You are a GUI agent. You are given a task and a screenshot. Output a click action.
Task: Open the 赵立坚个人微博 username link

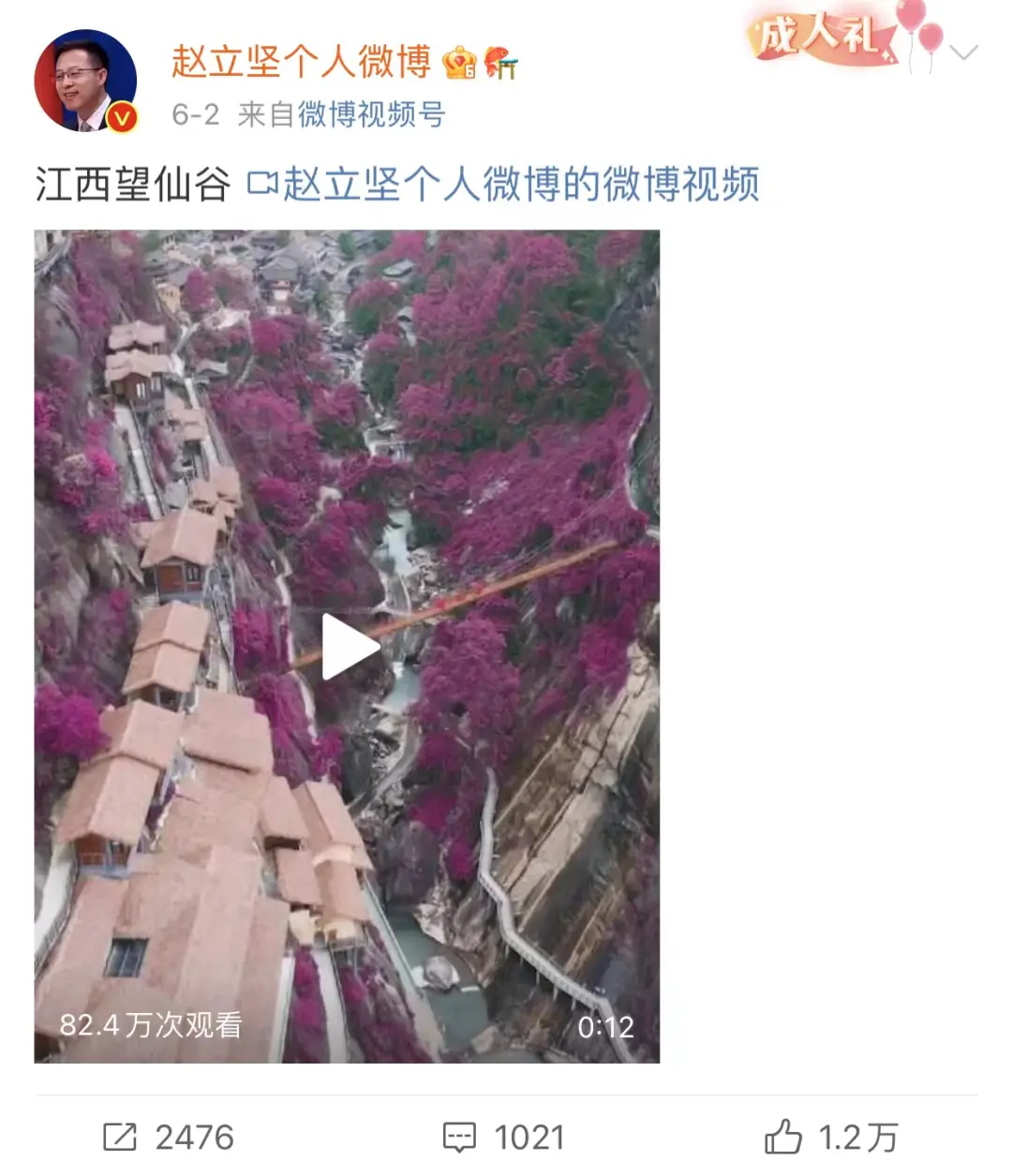coord(301,62)
